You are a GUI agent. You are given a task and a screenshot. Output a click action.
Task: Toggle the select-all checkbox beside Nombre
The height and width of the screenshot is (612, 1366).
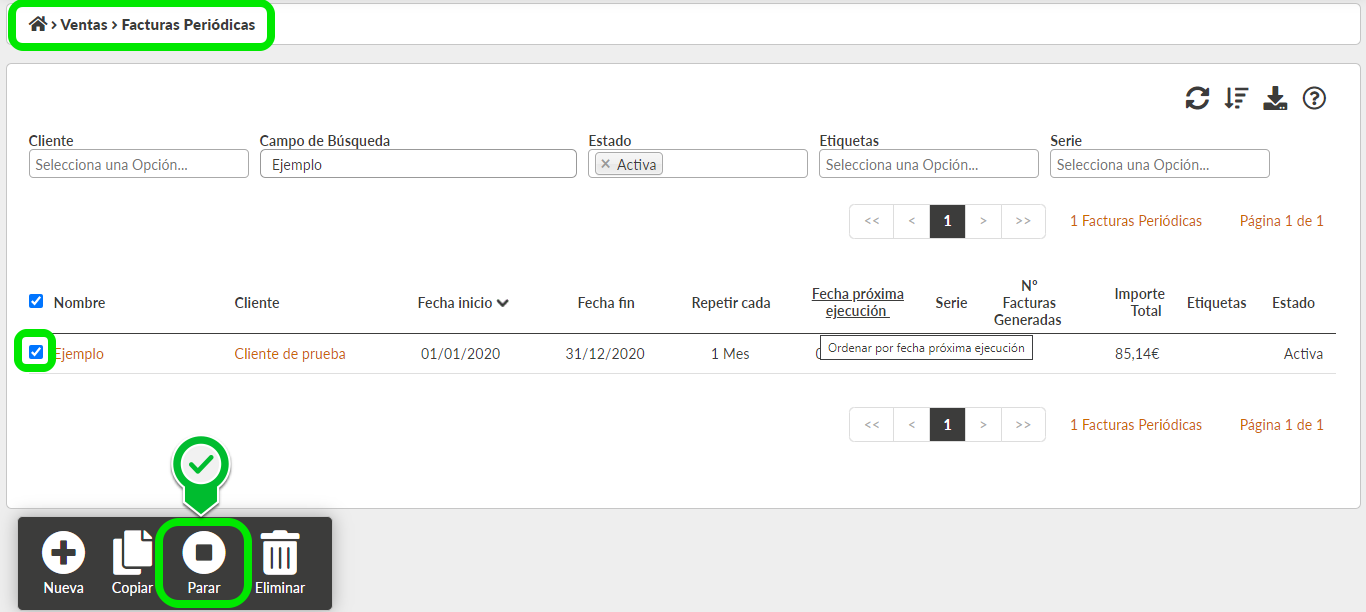pos(36,301)
